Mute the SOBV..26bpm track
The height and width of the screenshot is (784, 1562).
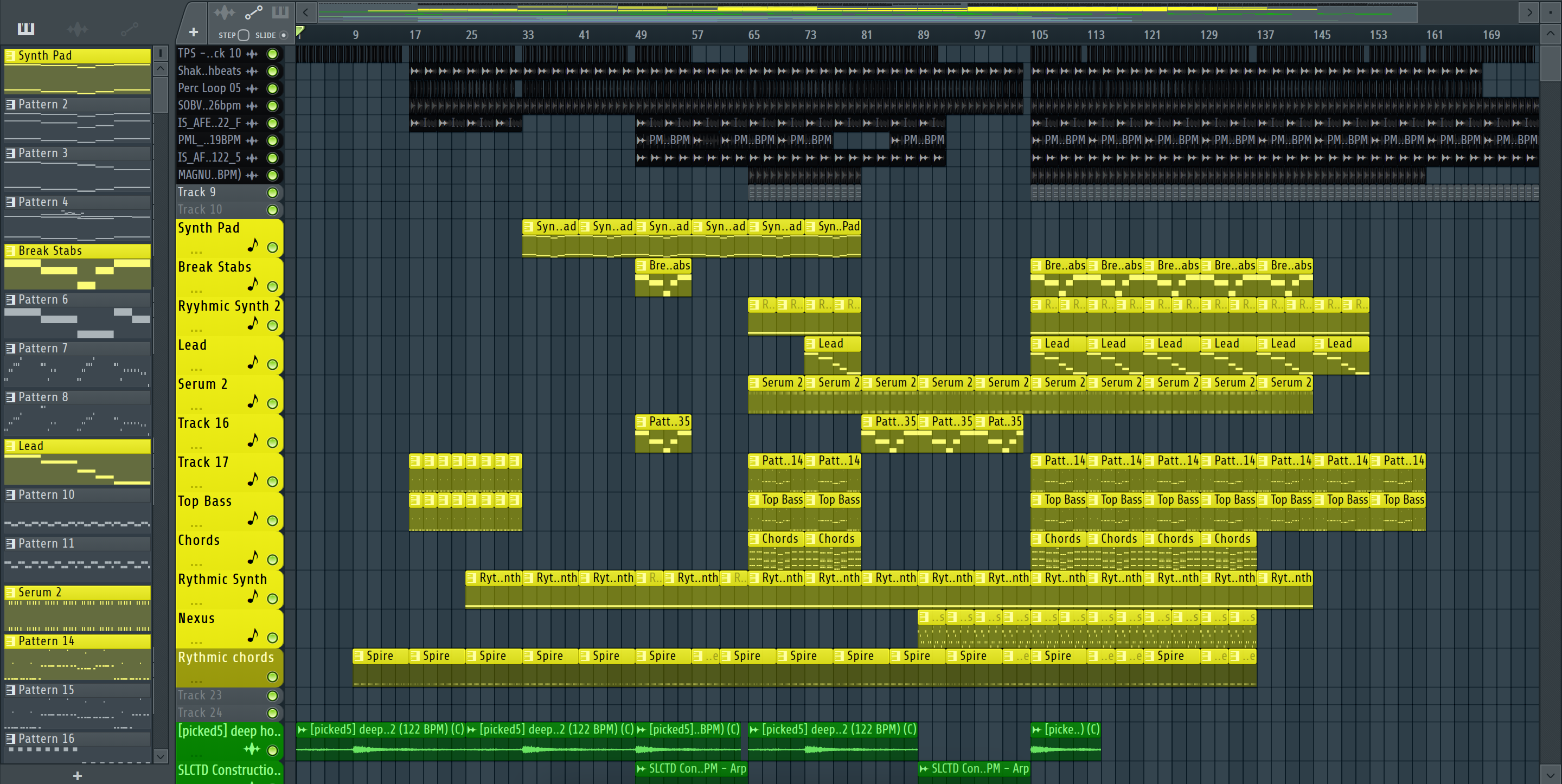[x=273, y=106]
